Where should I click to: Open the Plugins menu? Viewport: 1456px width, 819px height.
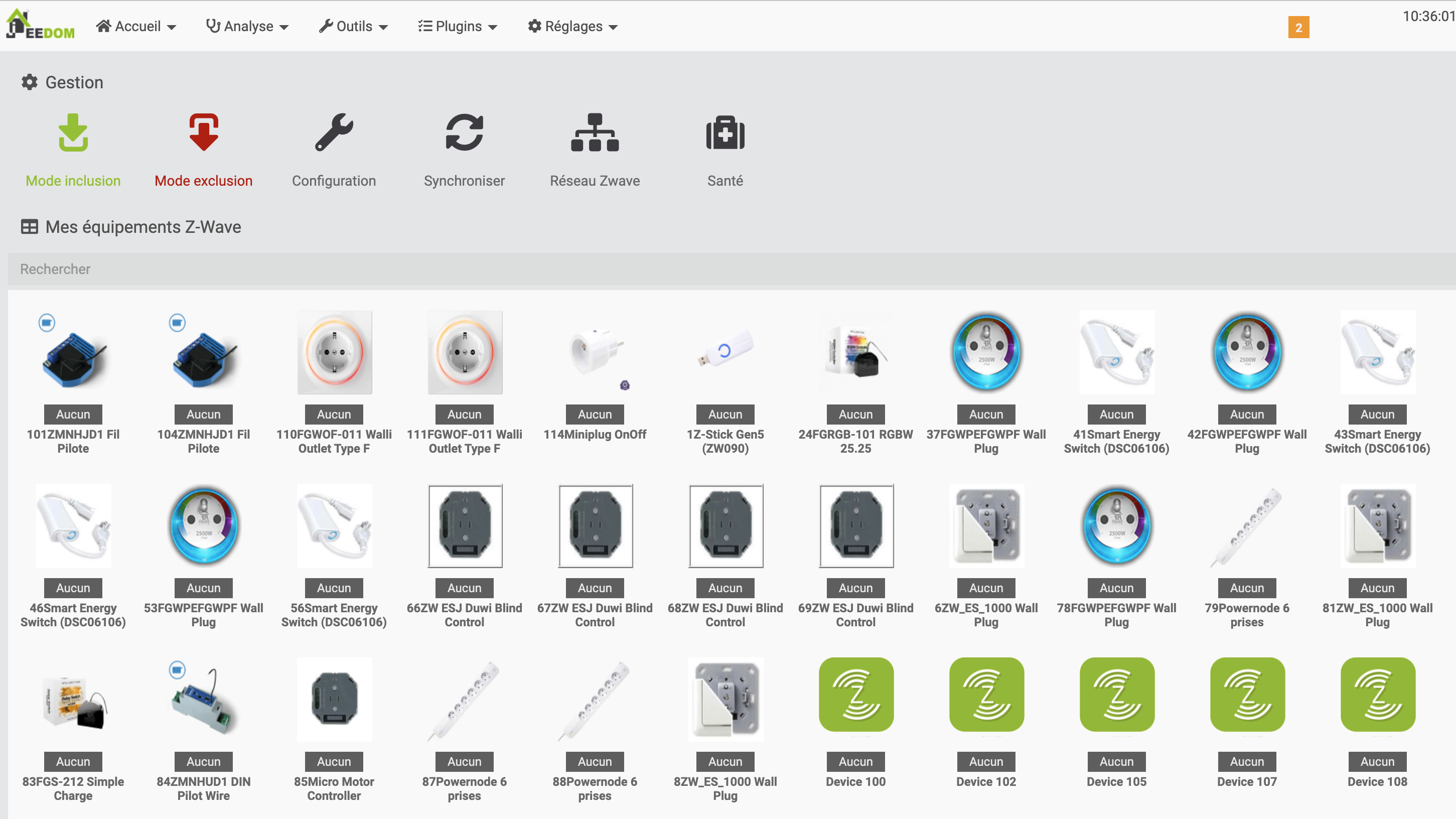(x=458, y=26)
